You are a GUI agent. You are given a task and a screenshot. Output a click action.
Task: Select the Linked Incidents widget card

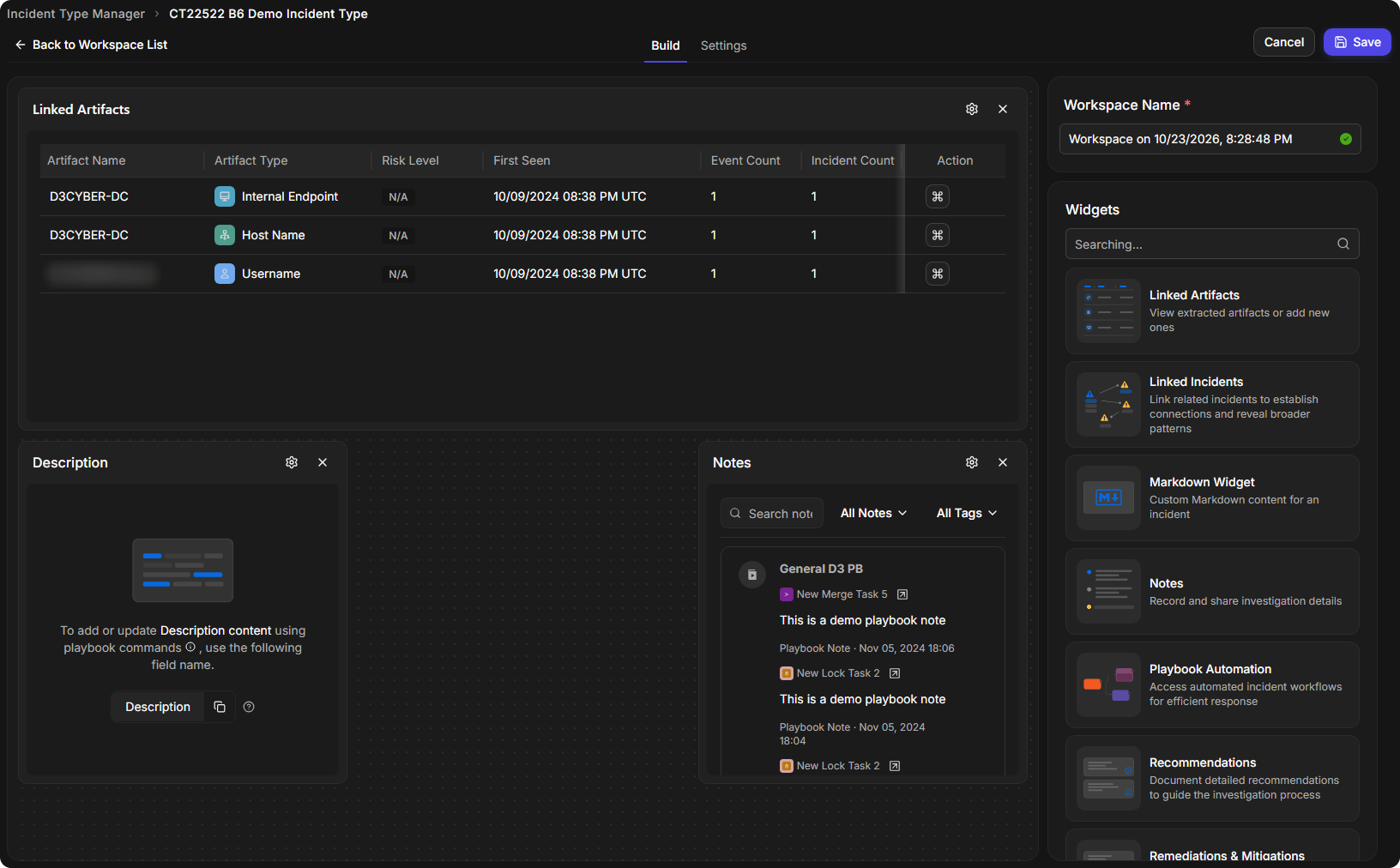pos(1212,404)
